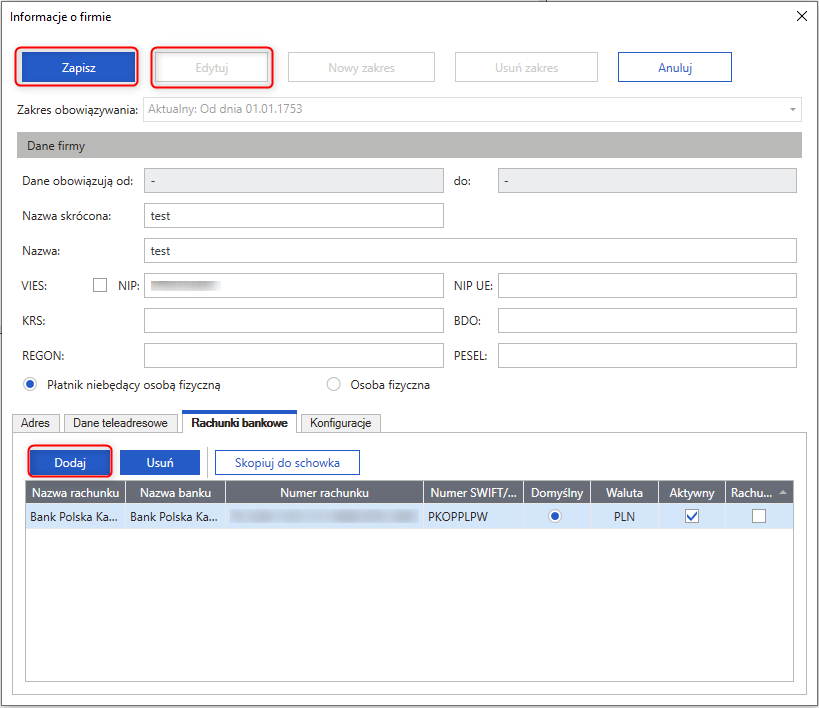Focus the Nazwa input field
819x708 pixels.
click(470, 251)
